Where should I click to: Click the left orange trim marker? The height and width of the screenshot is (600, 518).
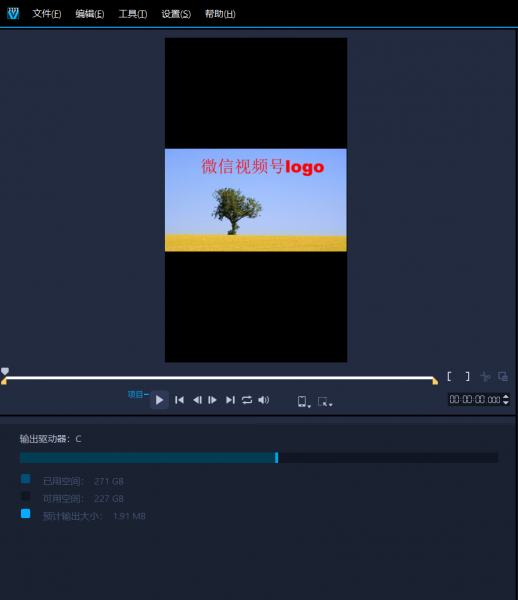(x=4, y=381)
